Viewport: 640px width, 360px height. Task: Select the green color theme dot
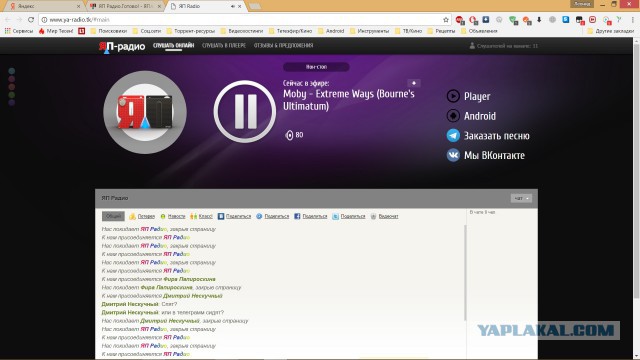click(x=11, y=95)
